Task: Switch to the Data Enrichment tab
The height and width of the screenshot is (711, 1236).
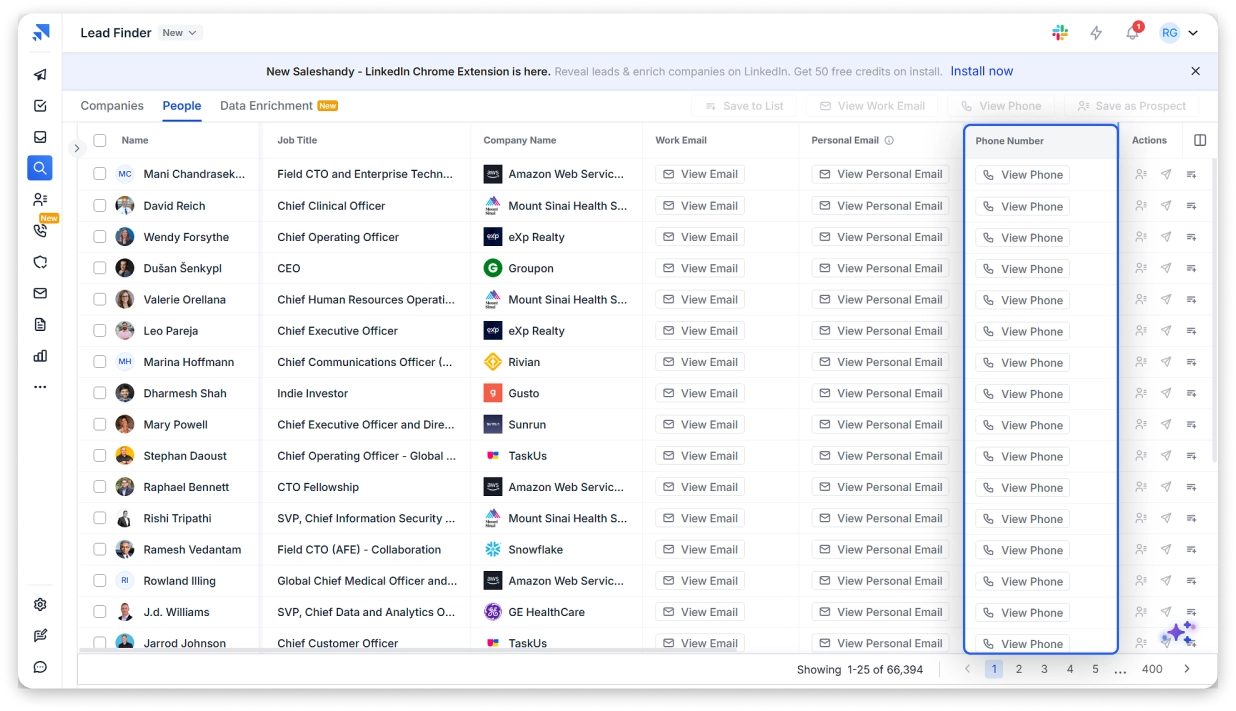Action: [x=279, y=105]
